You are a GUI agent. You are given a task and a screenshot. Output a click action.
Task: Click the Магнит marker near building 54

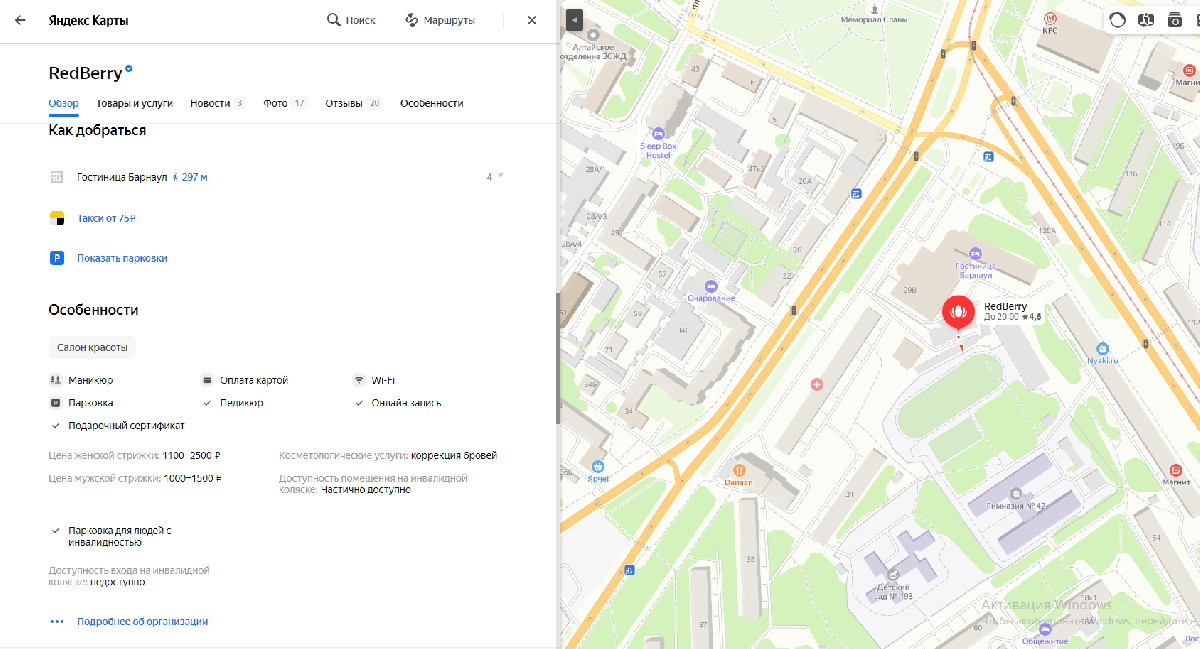1176,471
